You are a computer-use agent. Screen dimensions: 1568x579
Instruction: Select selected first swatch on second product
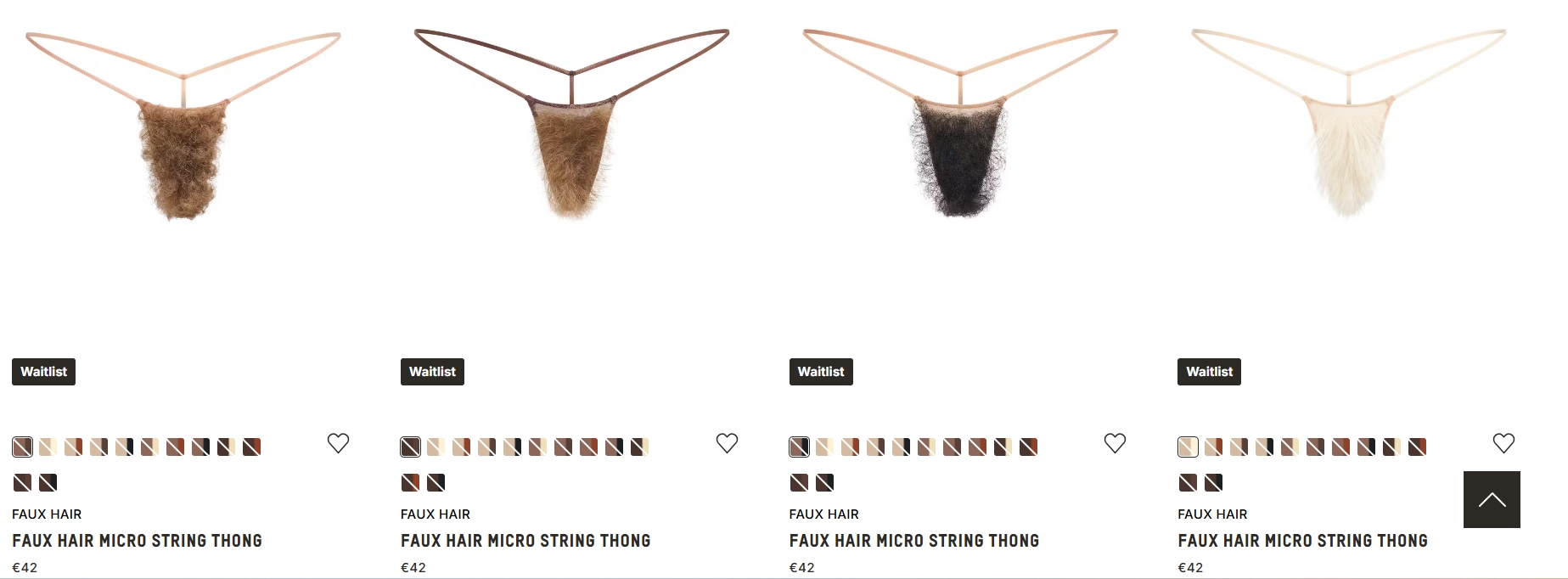(x=410, y=447)
